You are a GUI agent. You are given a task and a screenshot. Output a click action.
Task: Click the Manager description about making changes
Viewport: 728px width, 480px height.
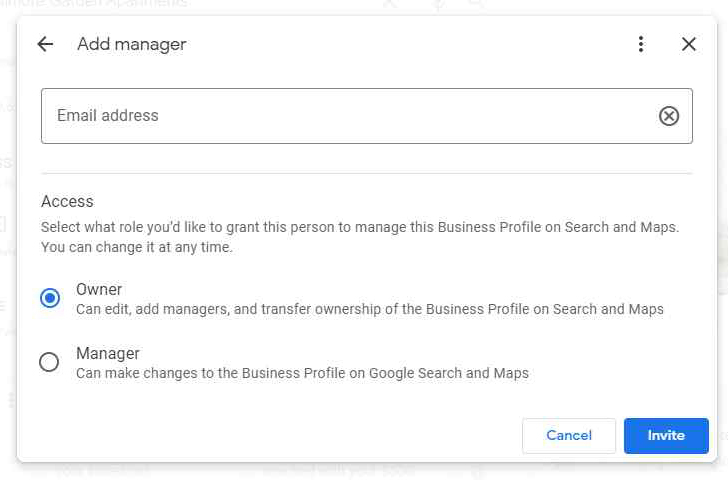point(302,373)
